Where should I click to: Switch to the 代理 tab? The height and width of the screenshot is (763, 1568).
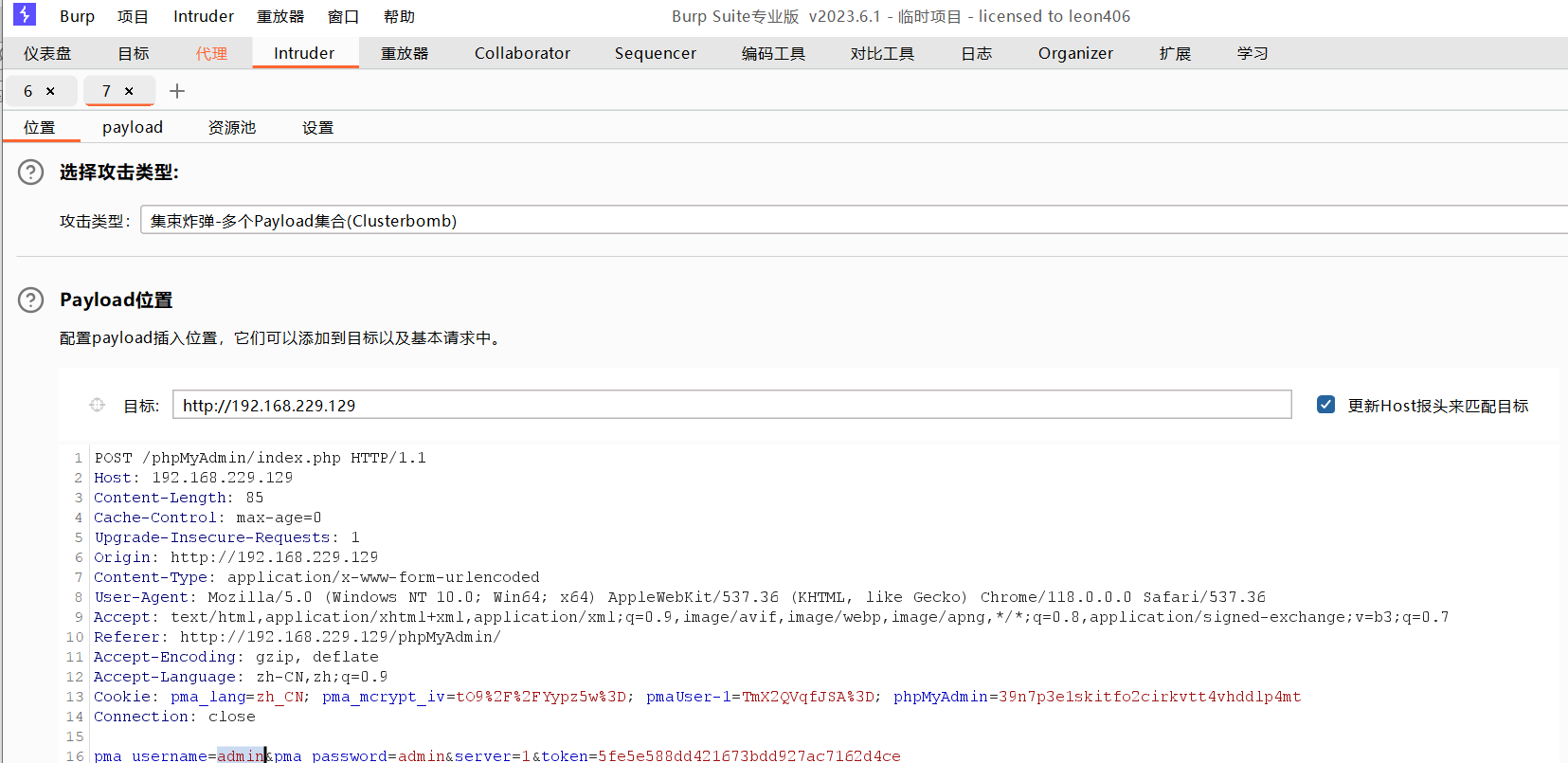211,53
